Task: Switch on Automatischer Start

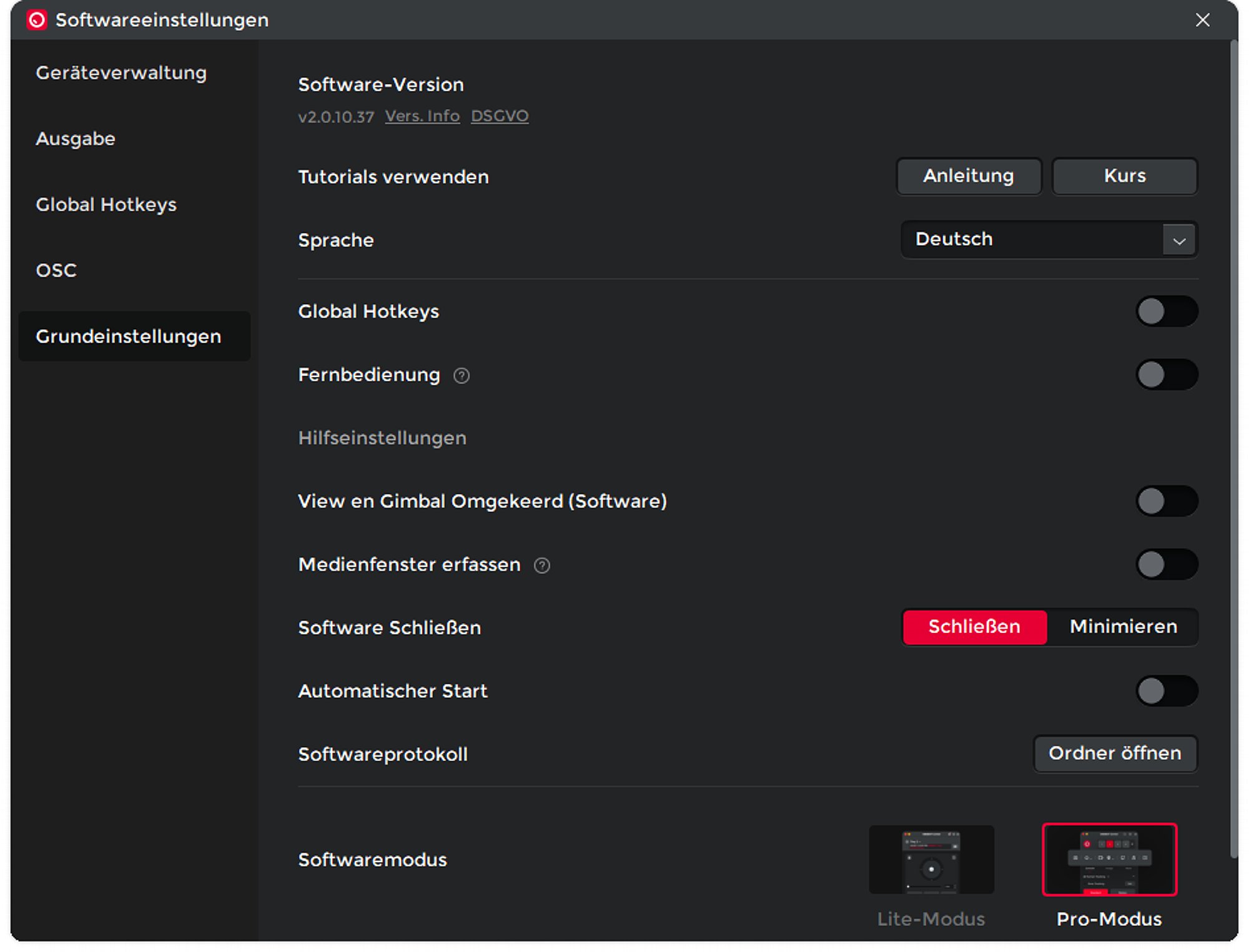Action: coord(1165,691)
